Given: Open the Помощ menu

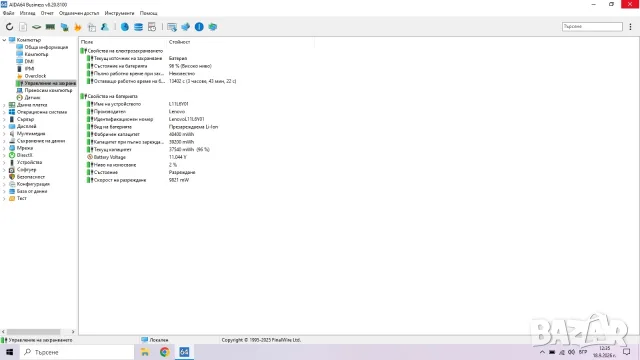Looking at the screenshot, I should pos(149,13).
